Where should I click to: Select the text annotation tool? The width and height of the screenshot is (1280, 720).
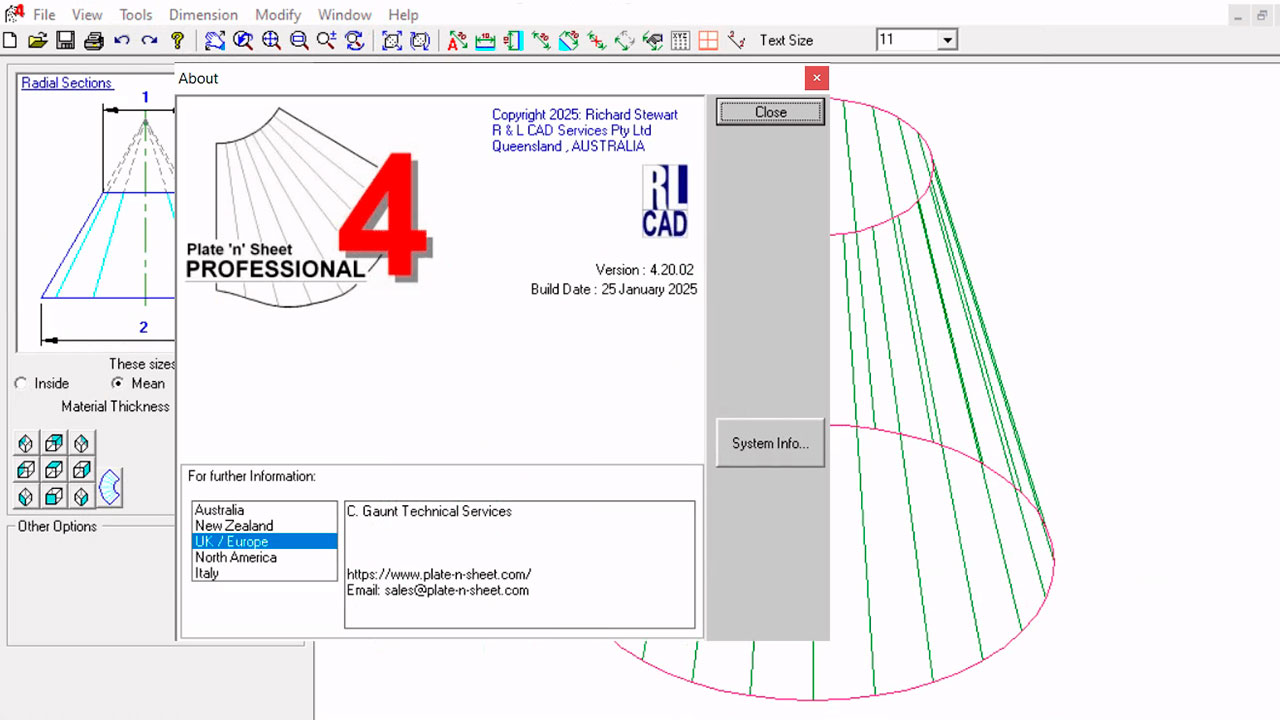point(455,40)
